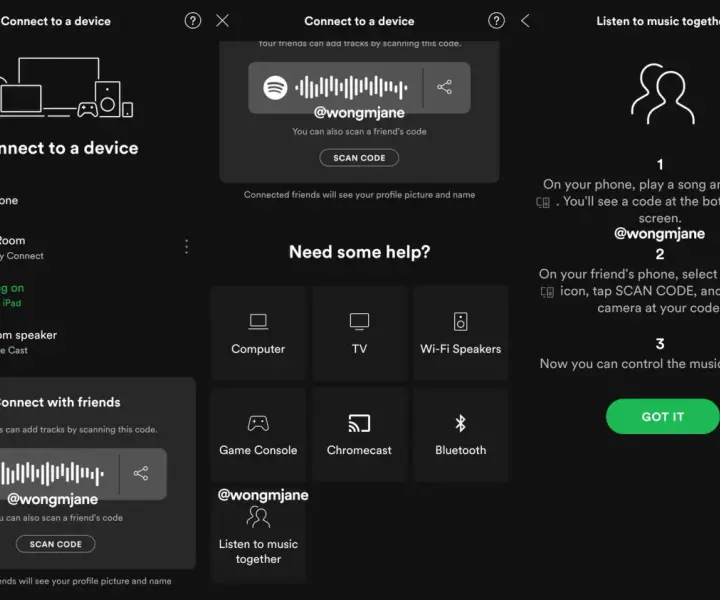This screenshot has height=600, width=720.
Task: Share the Spotify code in middle panel
Action: (444, 87)
